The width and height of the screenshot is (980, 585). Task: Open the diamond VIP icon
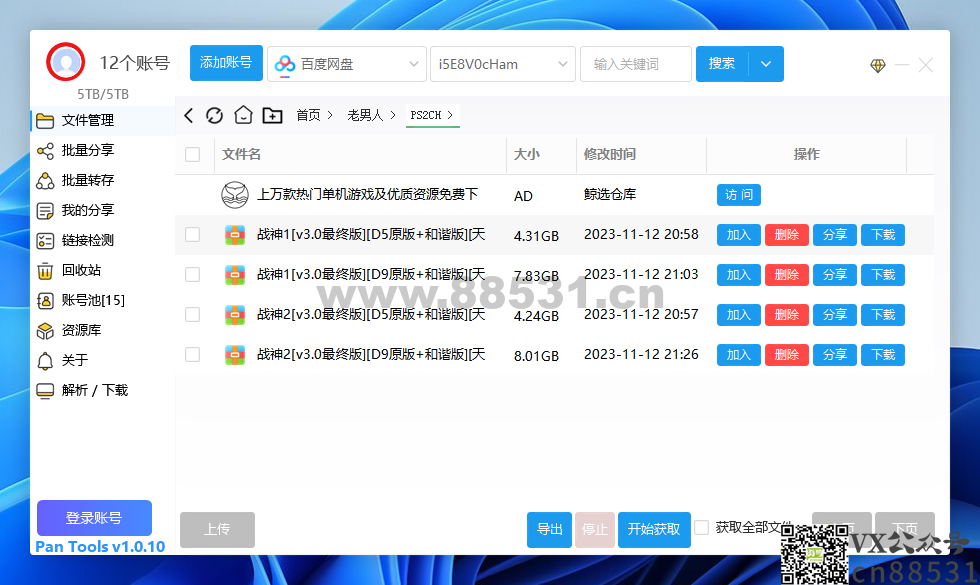pos(878,65)
